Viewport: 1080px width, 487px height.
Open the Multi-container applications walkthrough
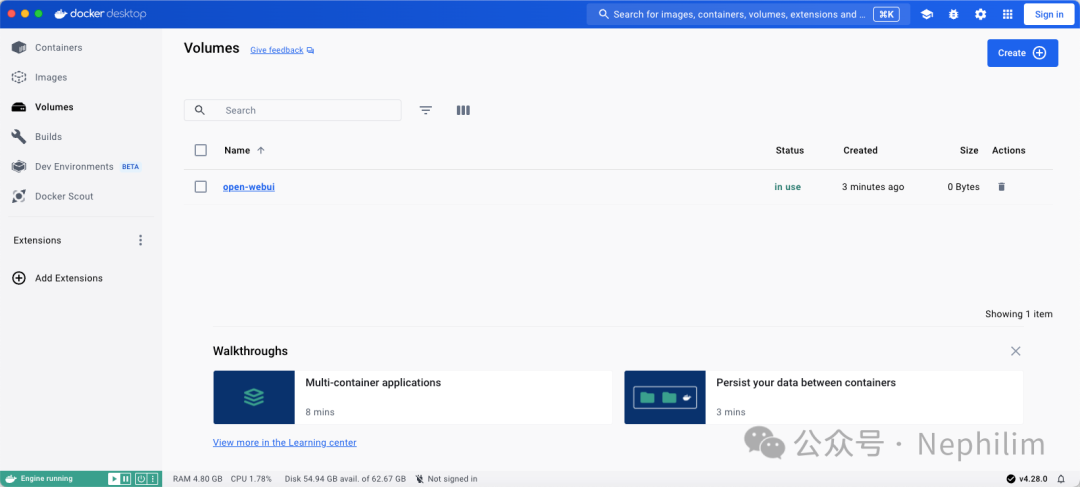click(413, 397)
